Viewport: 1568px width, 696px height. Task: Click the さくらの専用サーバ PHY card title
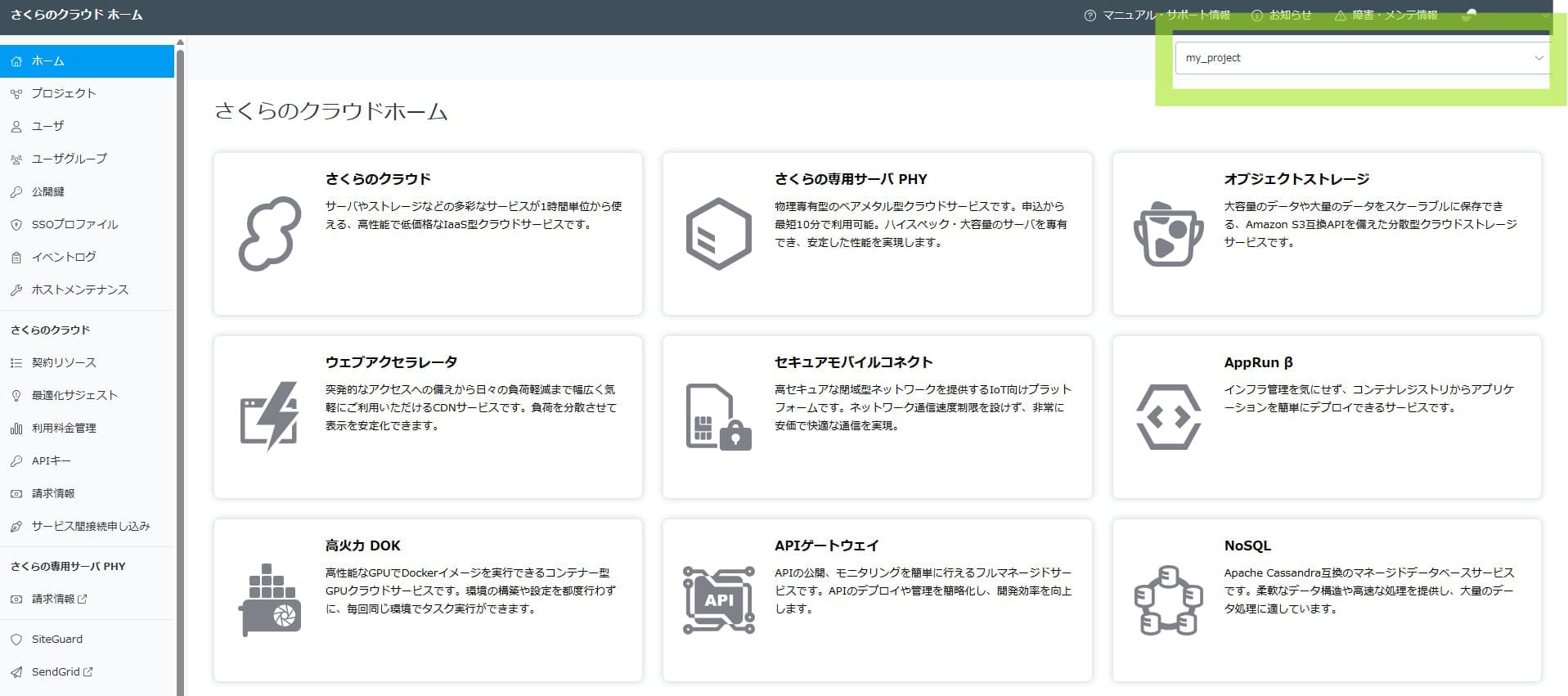(x=851, y=179)
